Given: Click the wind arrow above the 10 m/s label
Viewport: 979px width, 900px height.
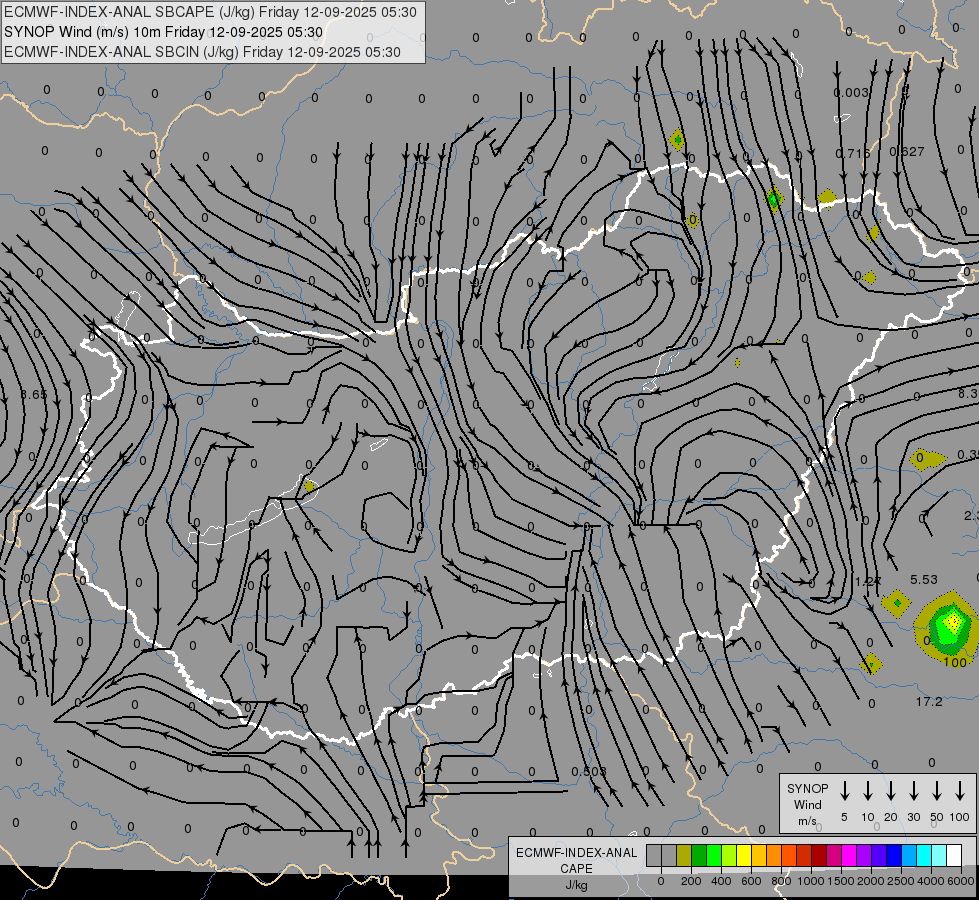Looking at the screenshot, I should (867, 791).
